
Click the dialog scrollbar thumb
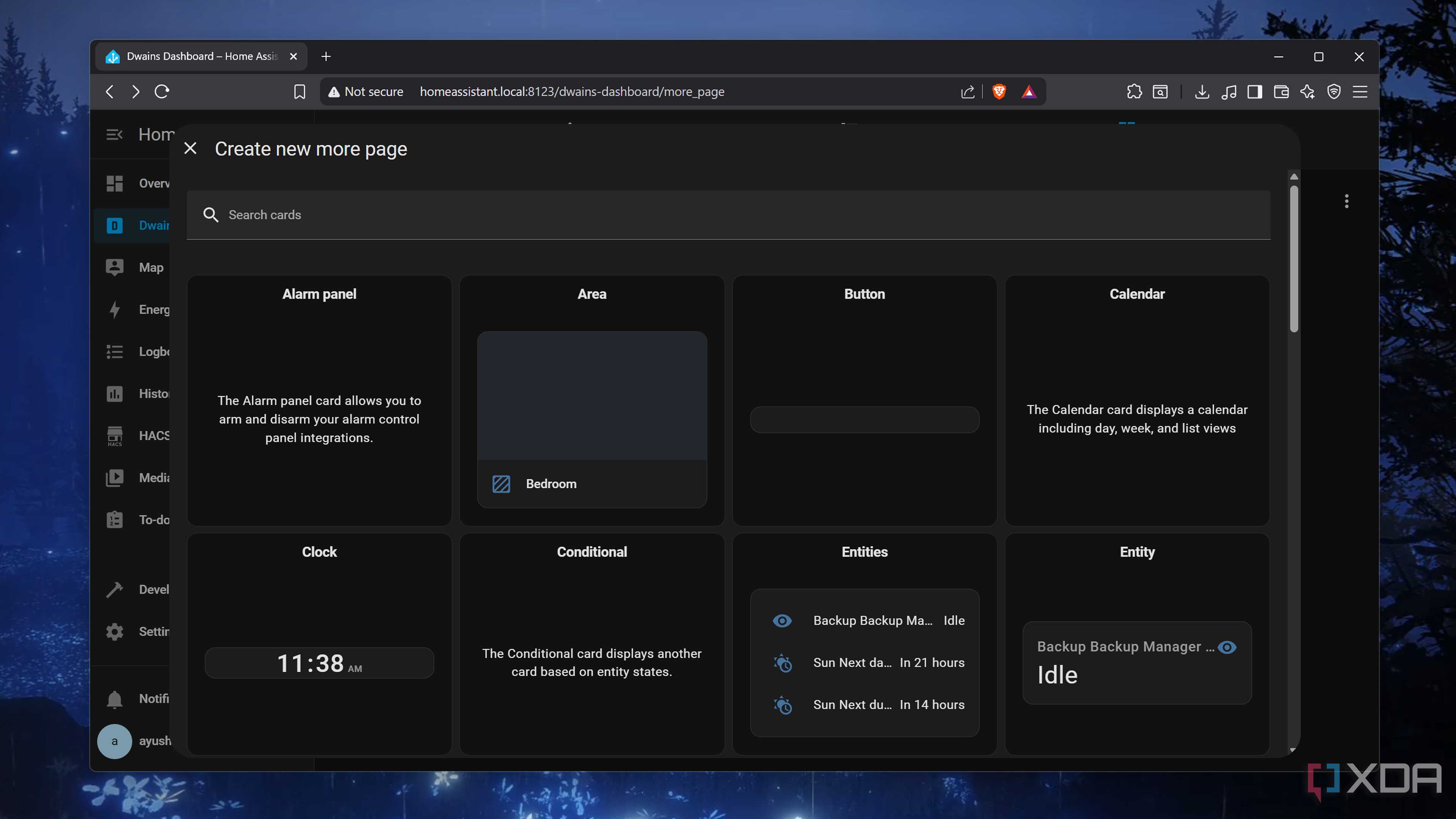click(x=1294, y=259)
